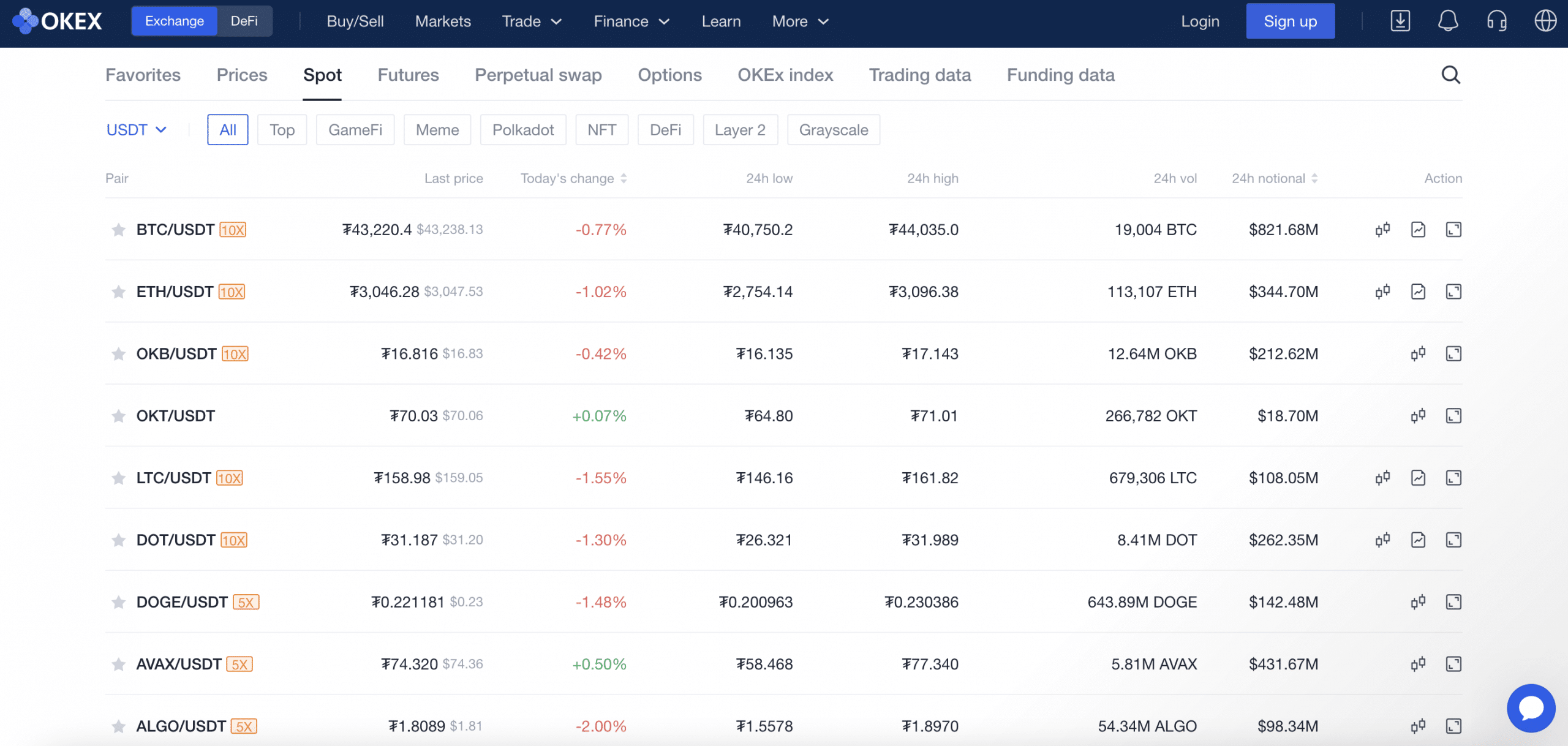The image size is (1568, 746).
Task: Open BTC/USDT expand window icon
Action: [x=1453, y=230]
